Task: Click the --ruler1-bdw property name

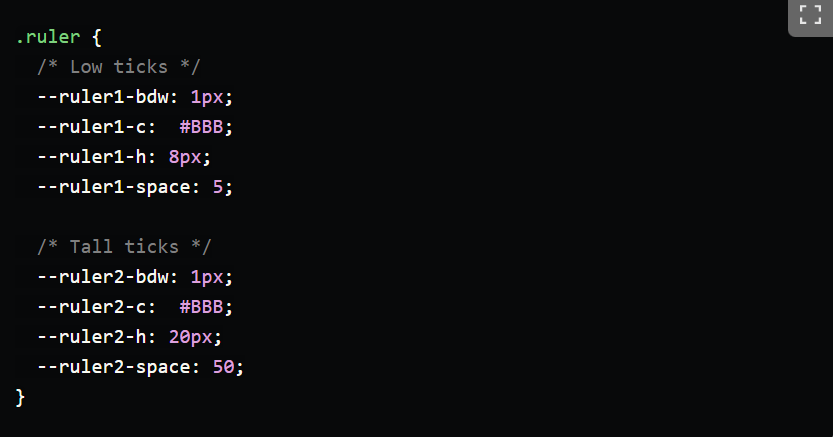Action: [x=103, y=97]
